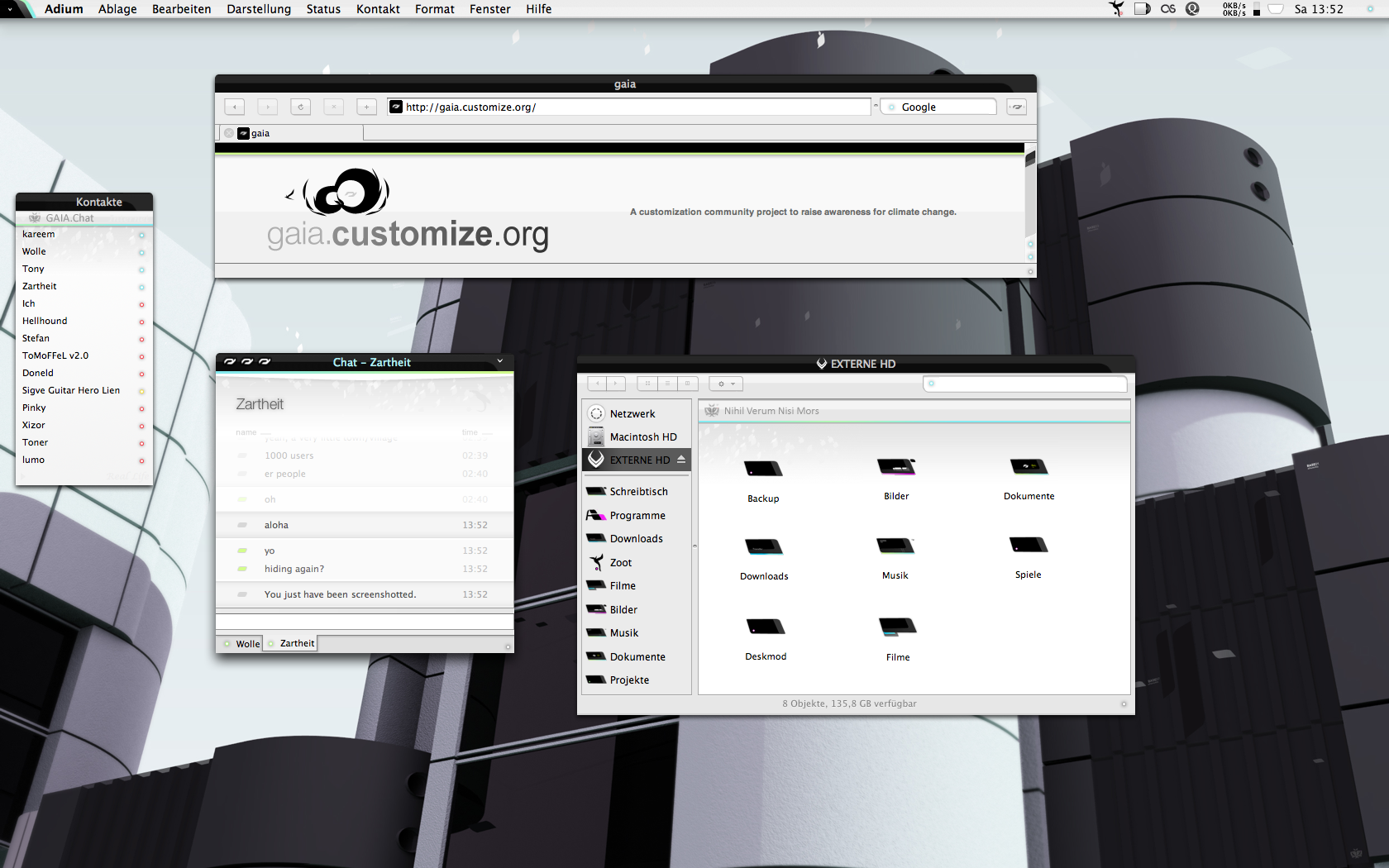Select the gaia tab in browser

click(x=291, y=133)
